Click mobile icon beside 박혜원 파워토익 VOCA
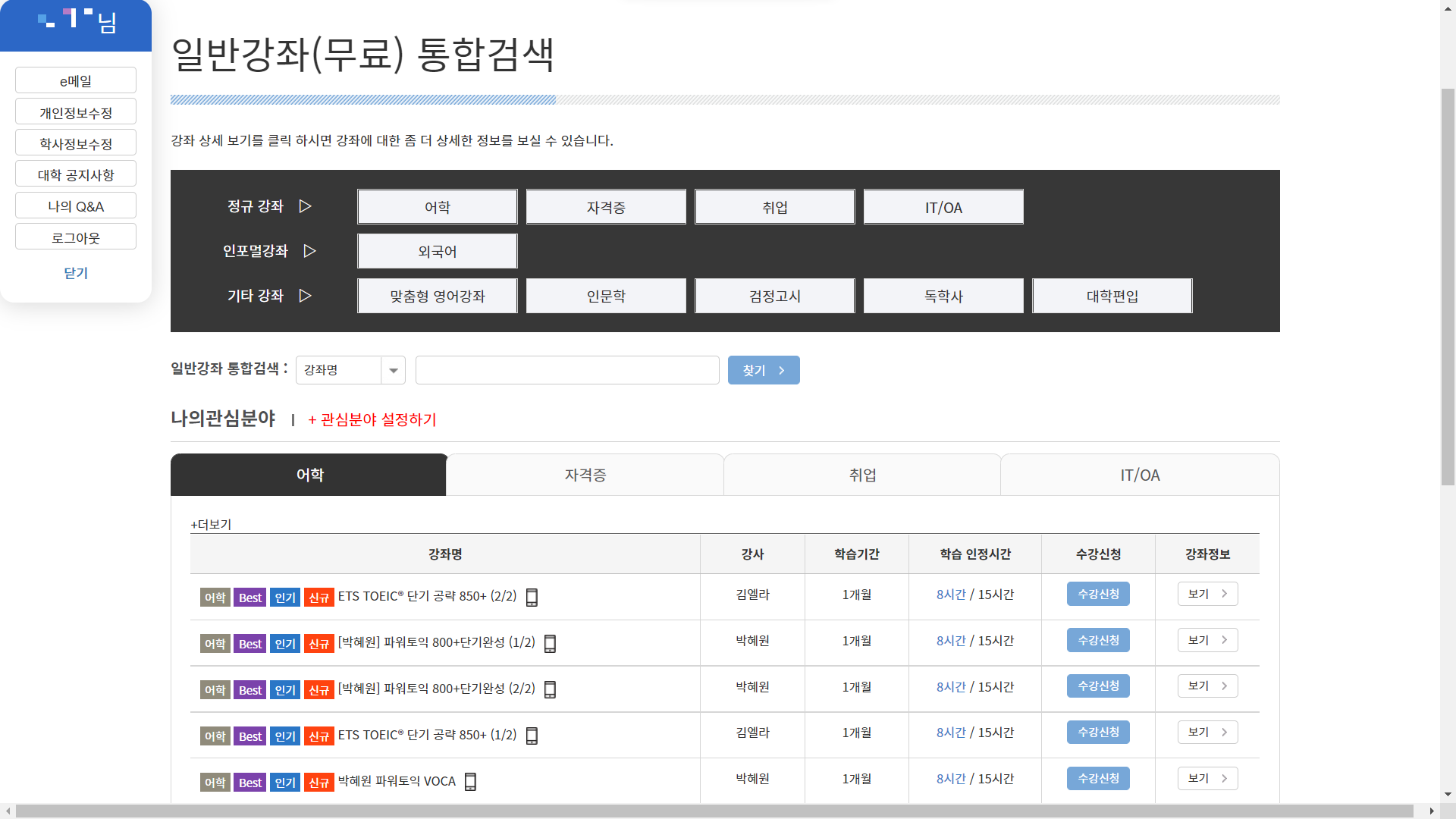 coord(470,782)
